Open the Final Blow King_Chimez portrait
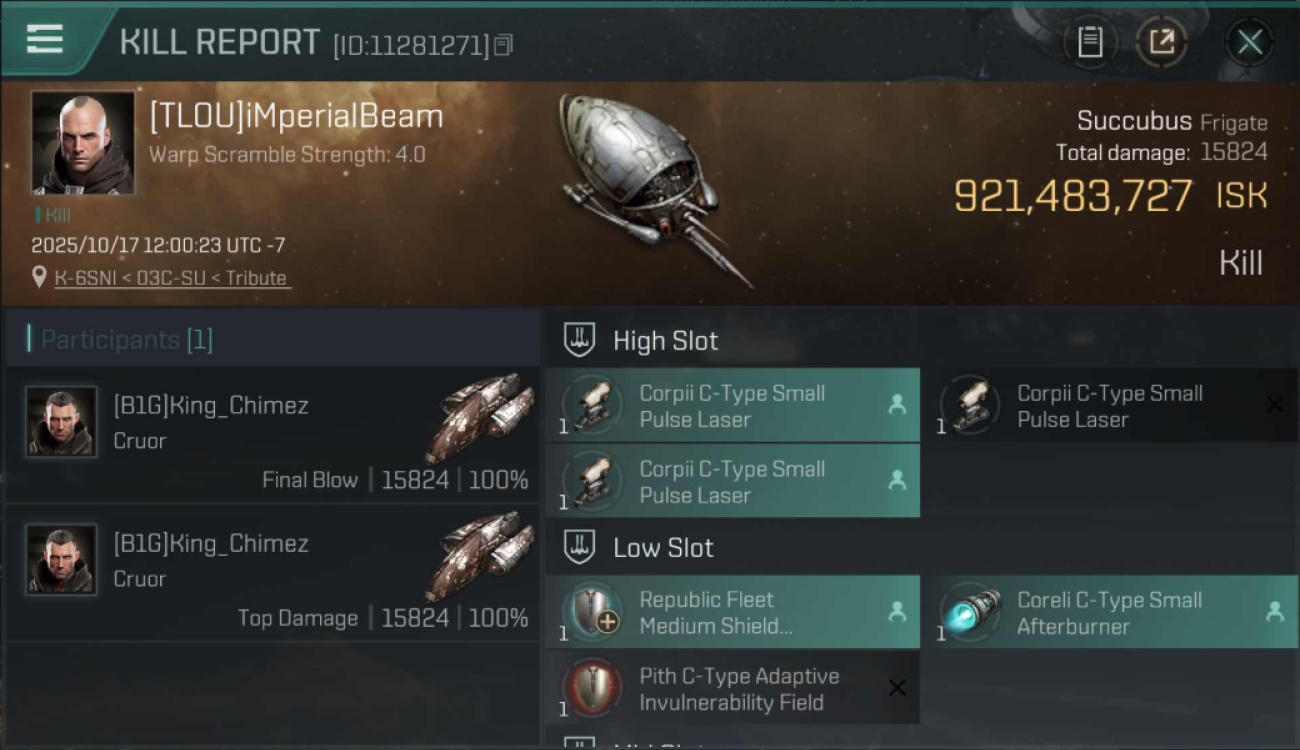This screenshot has width=1300, height=750. click(61, 422)
